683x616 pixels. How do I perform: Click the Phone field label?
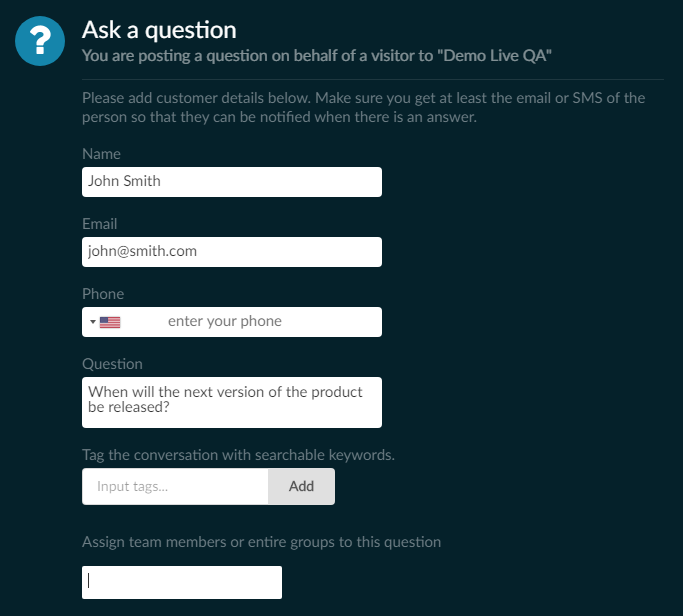pyautogui.click(x=103, y=294)
